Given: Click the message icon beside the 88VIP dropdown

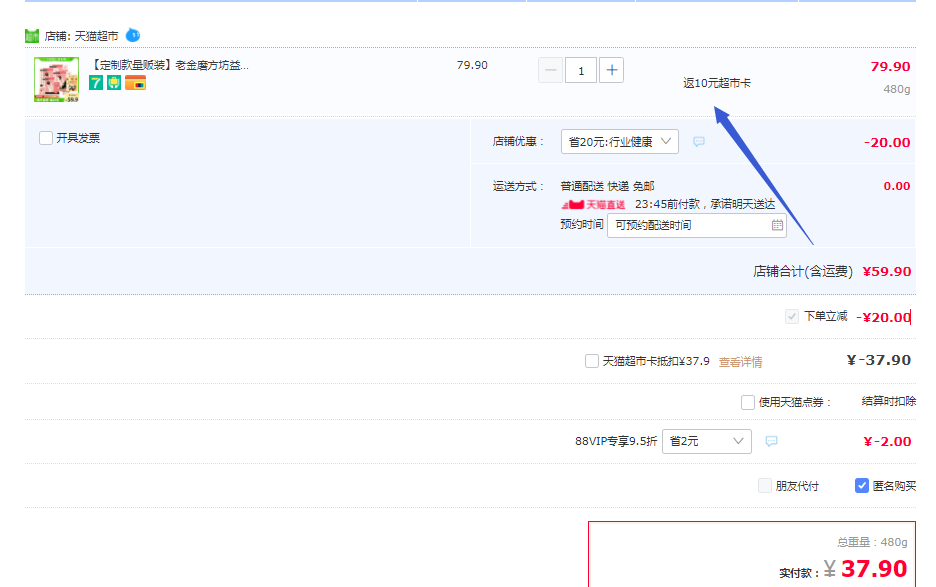Looking at the screenshot, I should coord(771,441).
